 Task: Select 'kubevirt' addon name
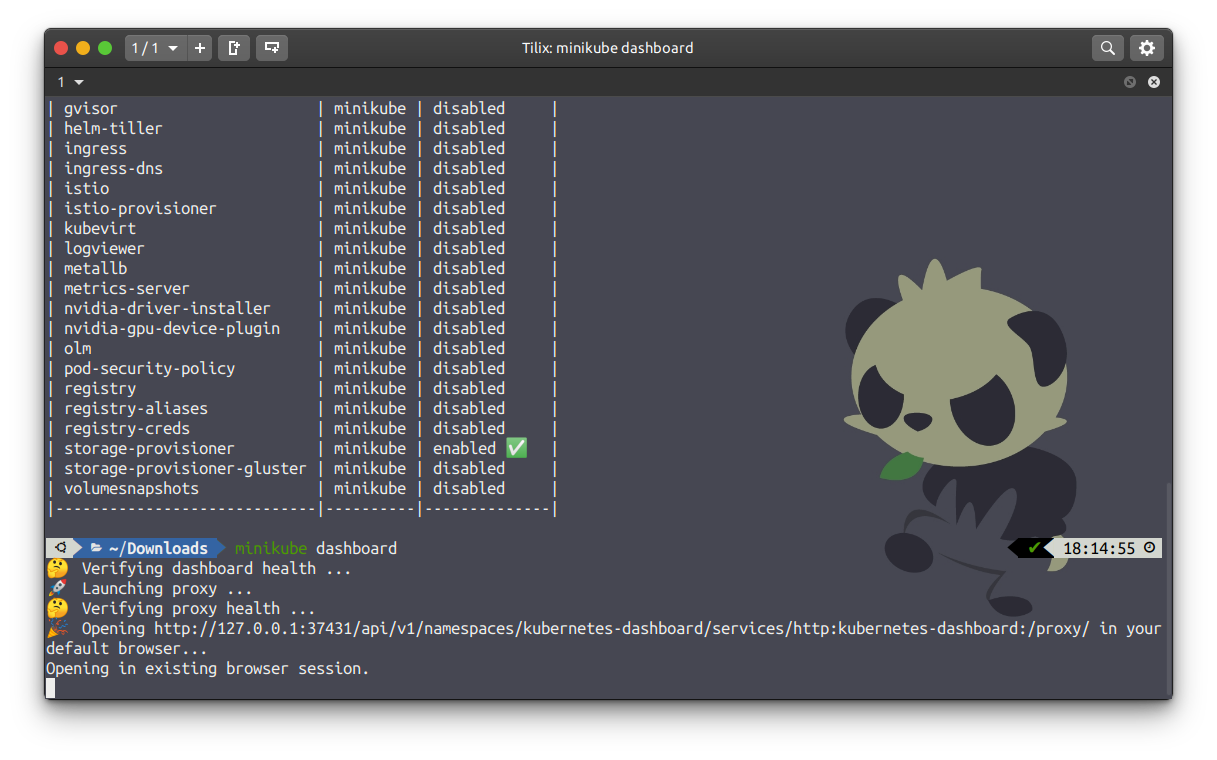click(100, 228)
